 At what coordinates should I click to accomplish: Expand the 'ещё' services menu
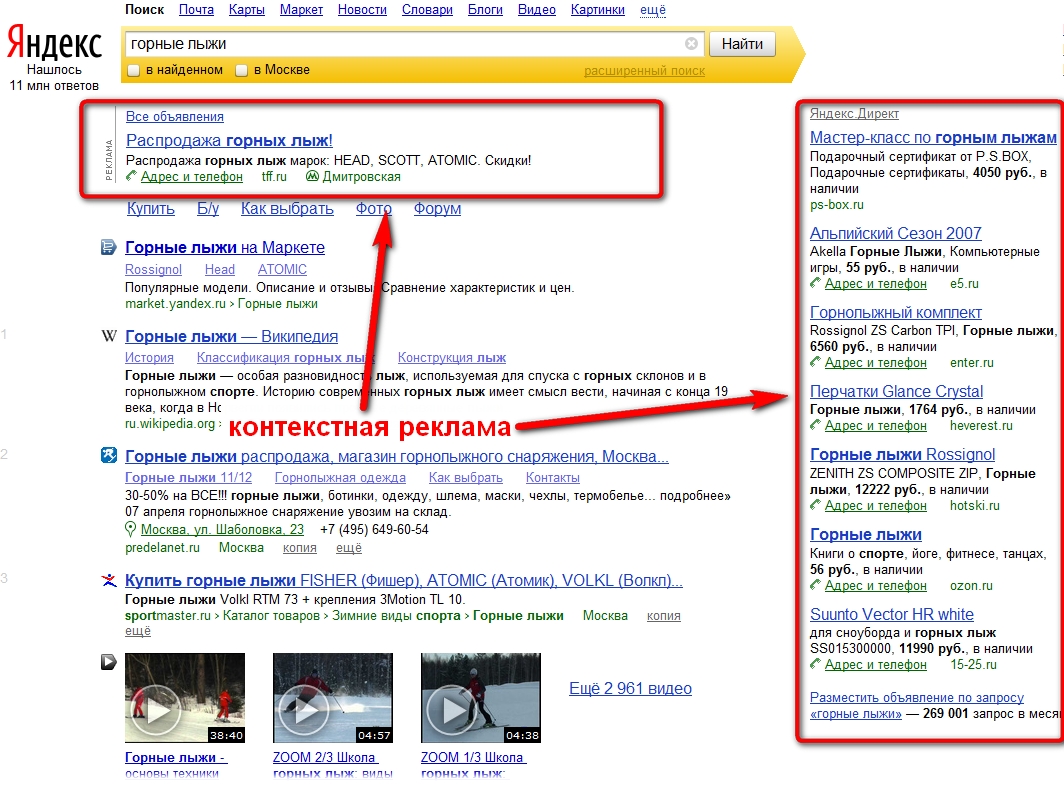pyautogui.click(x=653, y=10)
